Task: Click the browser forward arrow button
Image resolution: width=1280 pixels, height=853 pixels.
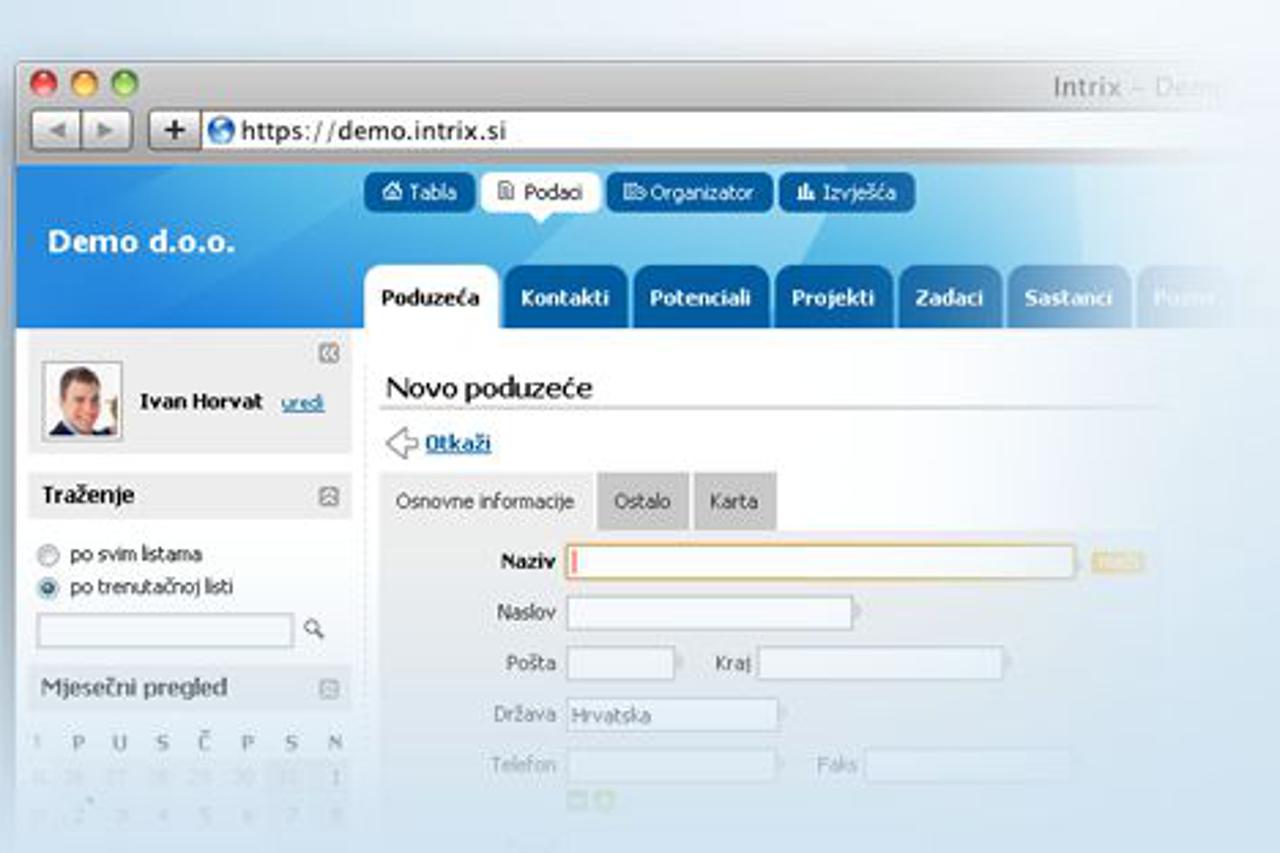Action: pyautogui.click(x=105, y=131)
